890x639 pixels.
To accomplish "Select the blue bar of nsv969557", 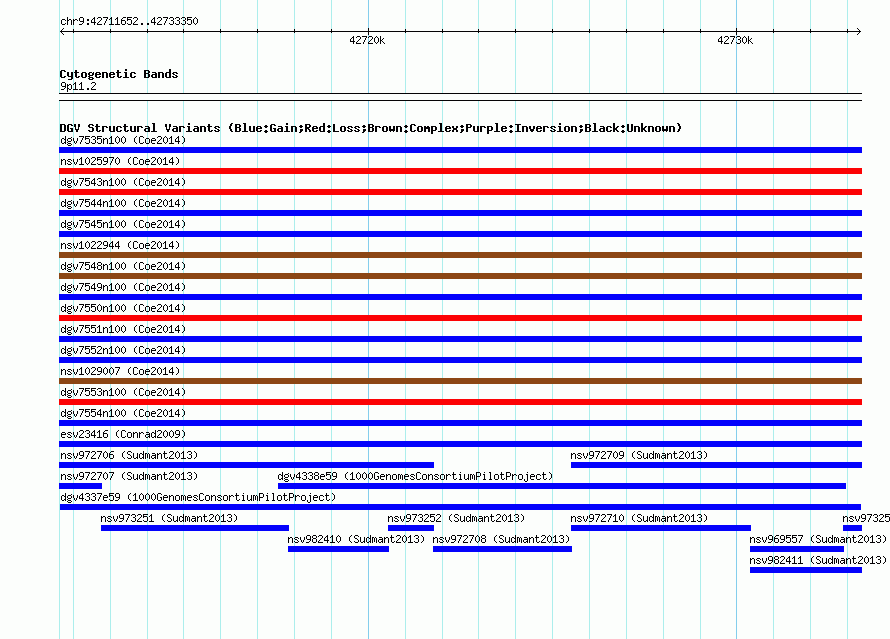I will coord(797,549).
